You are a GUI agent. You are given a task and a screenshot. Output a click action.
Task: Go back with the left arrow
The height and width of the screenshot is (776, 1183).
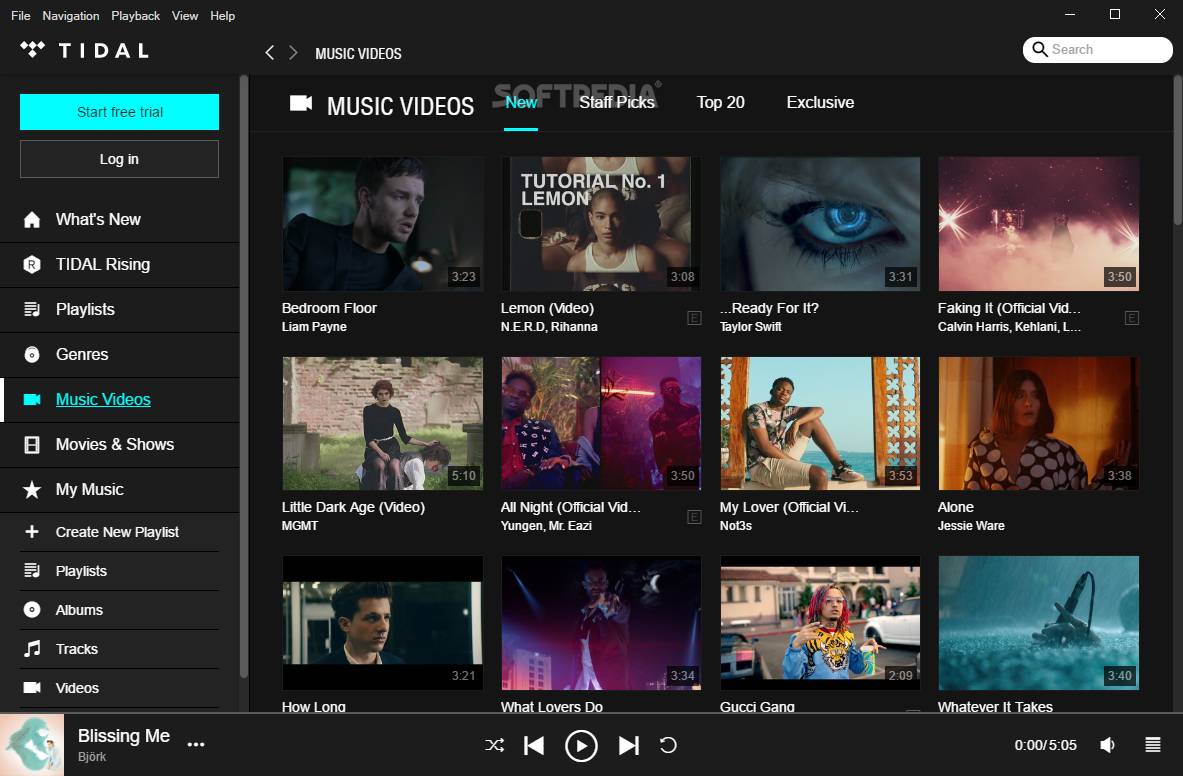[x=269, y=52]
